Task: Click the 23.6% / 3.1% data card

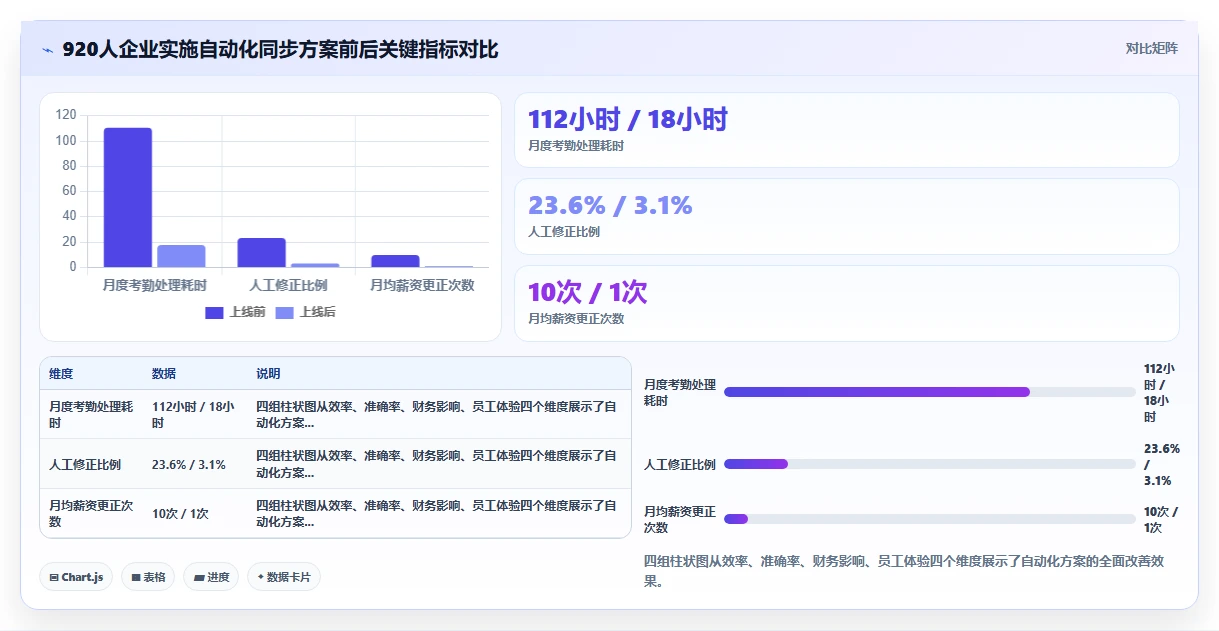Action: point(846,216)
